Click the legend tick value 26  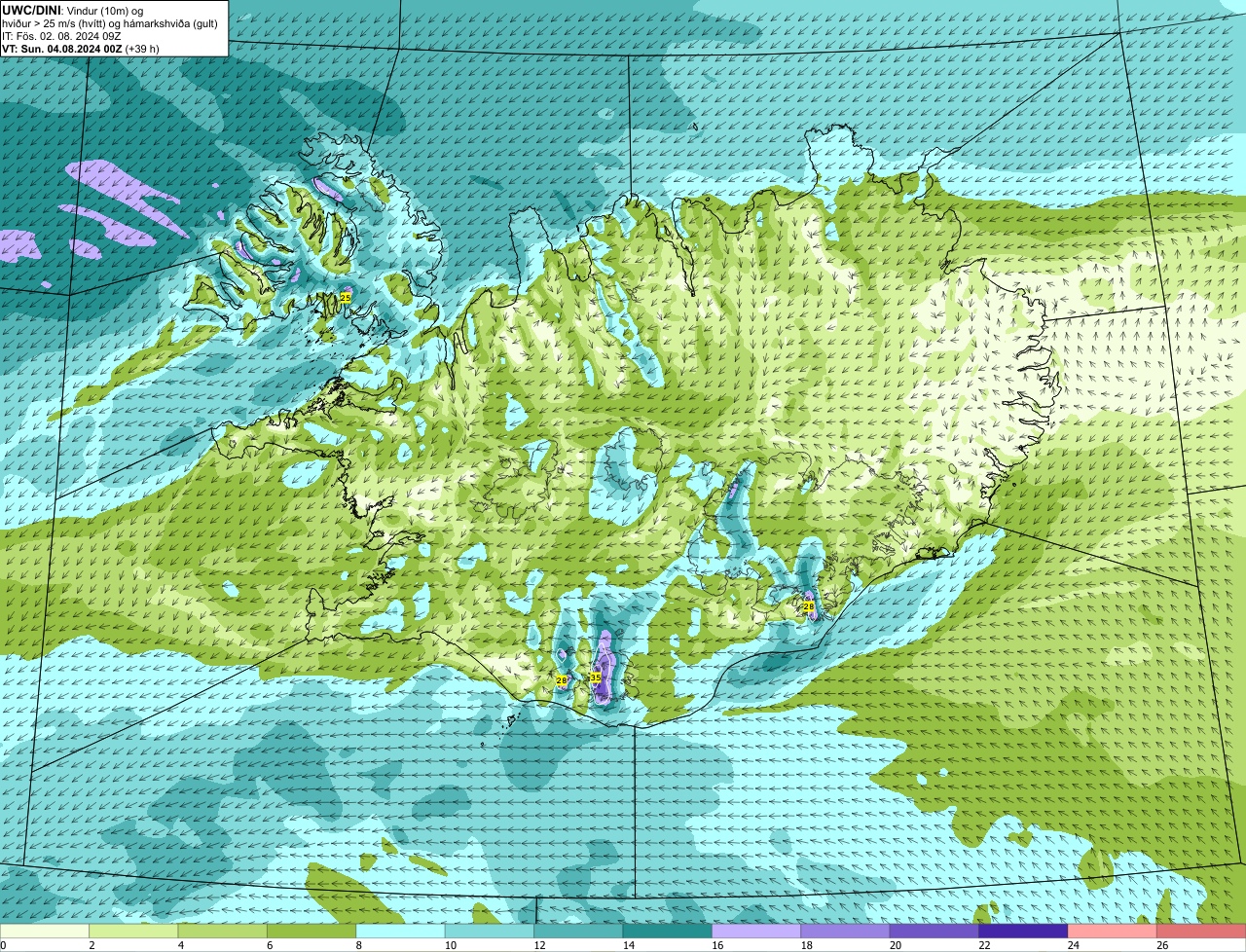pos(1162,944)
